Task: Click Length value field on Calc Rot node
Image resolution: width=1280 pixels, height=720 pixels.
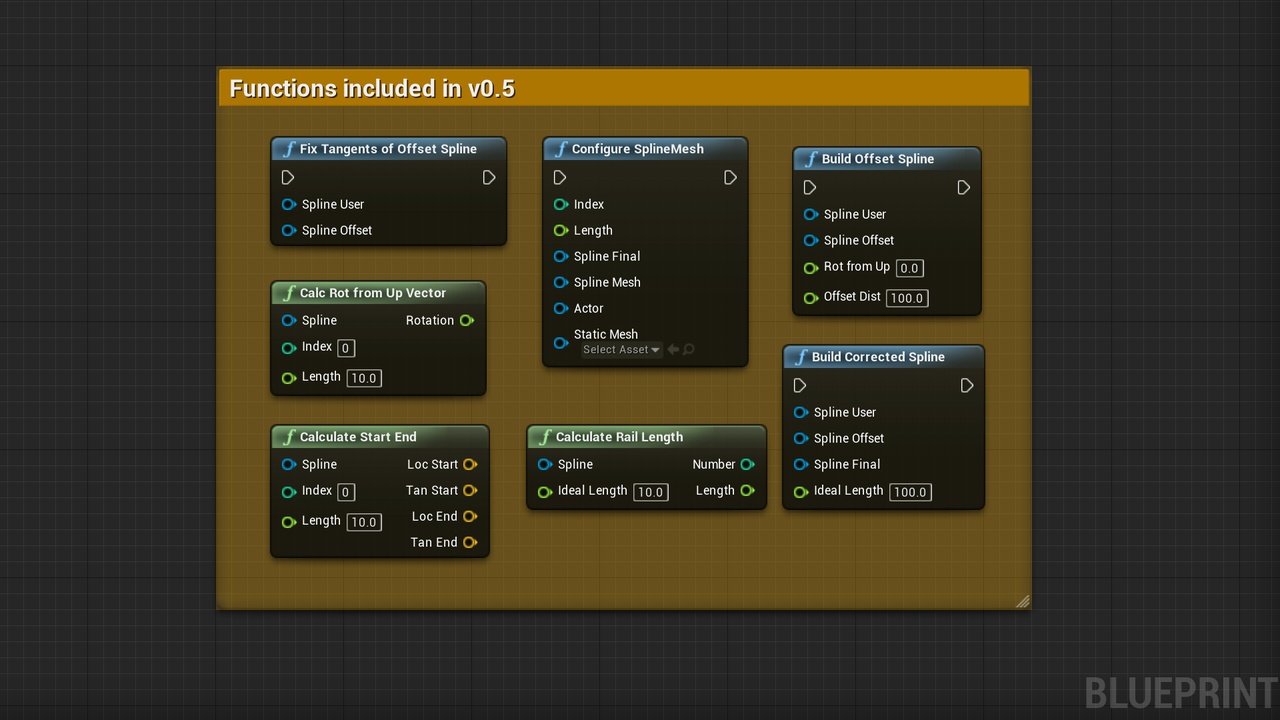Action: pyautogui.click(x=364, y=378)
